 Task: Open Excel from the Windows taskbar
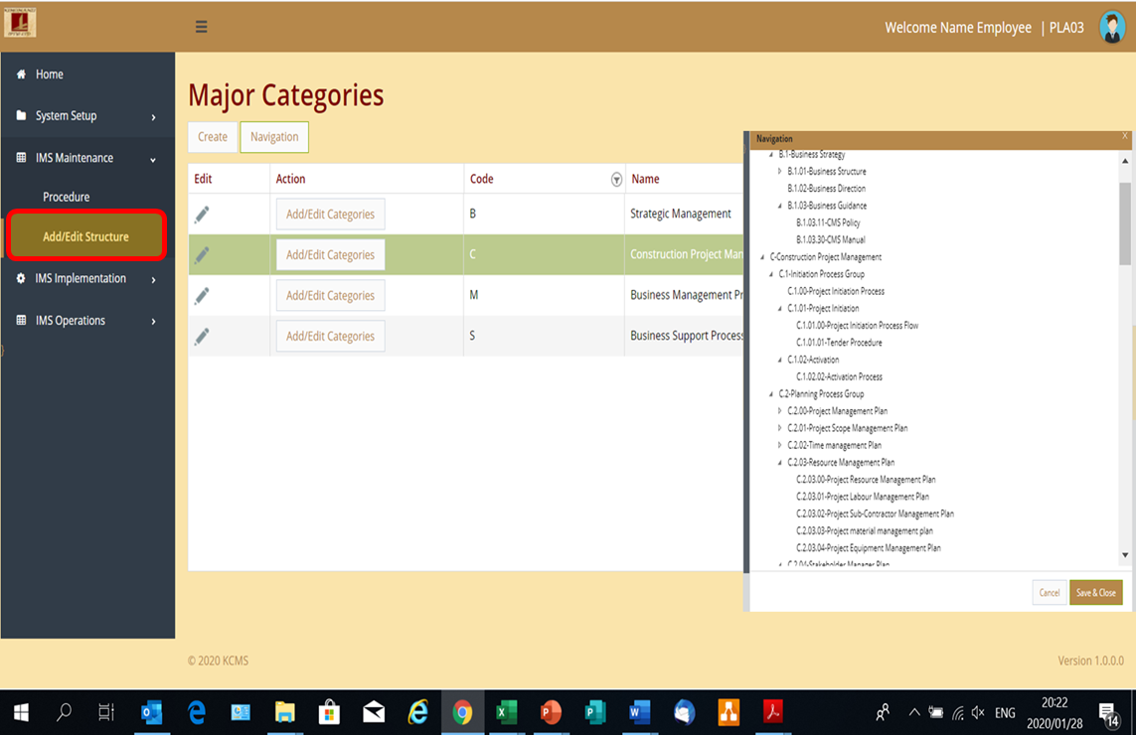[x=506, y=712]
